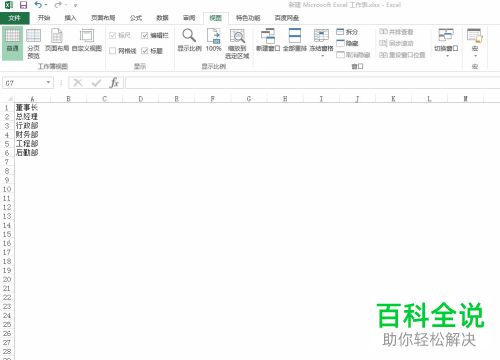Click cell containing 工程部

pyautogui.click(x=32, y=144)
